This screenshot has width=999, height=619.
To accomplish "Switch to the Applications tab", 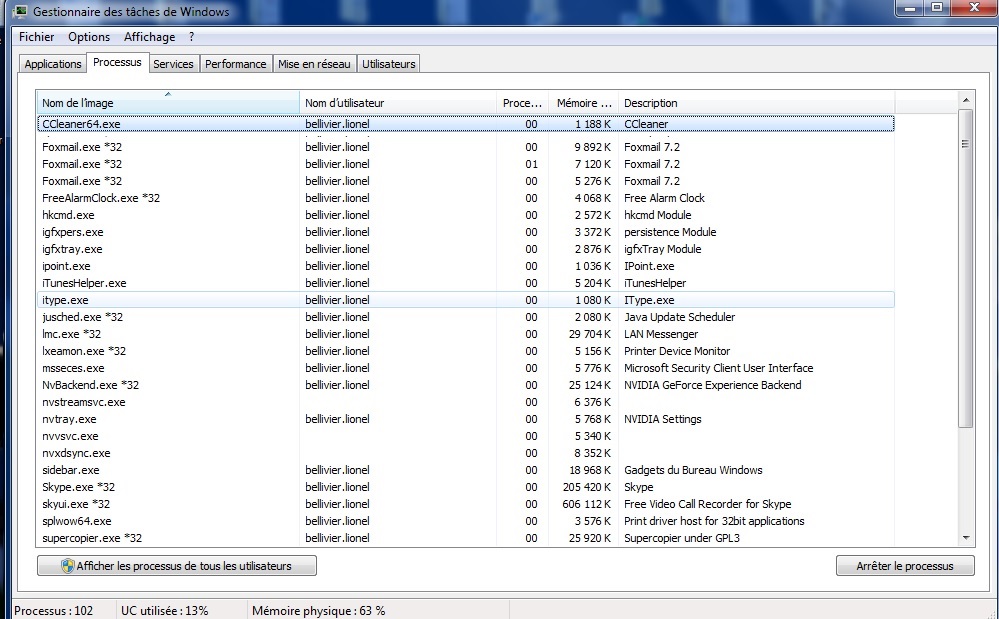I will pos(53,64).
